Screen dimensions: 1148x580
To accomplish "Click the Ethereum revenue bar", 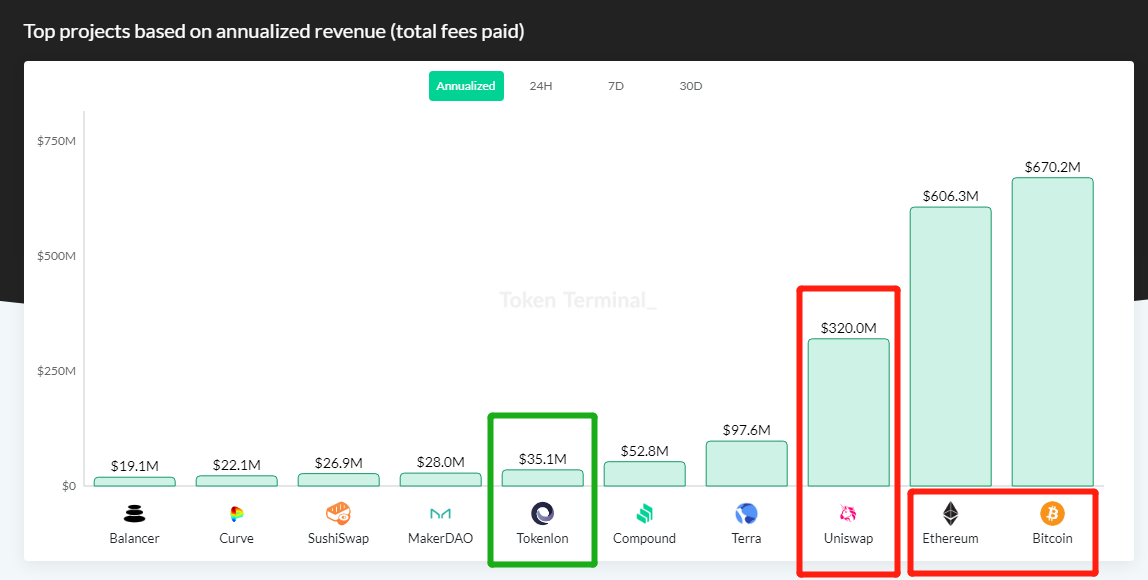I will click(950, 346).
